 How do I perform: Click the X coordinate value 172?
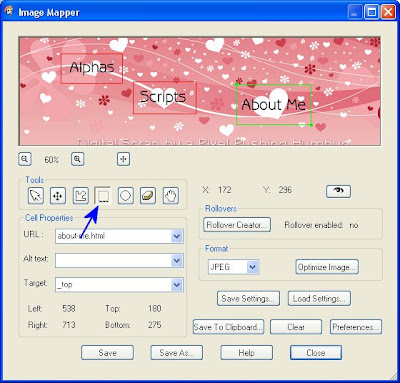(x=224, y=190)
